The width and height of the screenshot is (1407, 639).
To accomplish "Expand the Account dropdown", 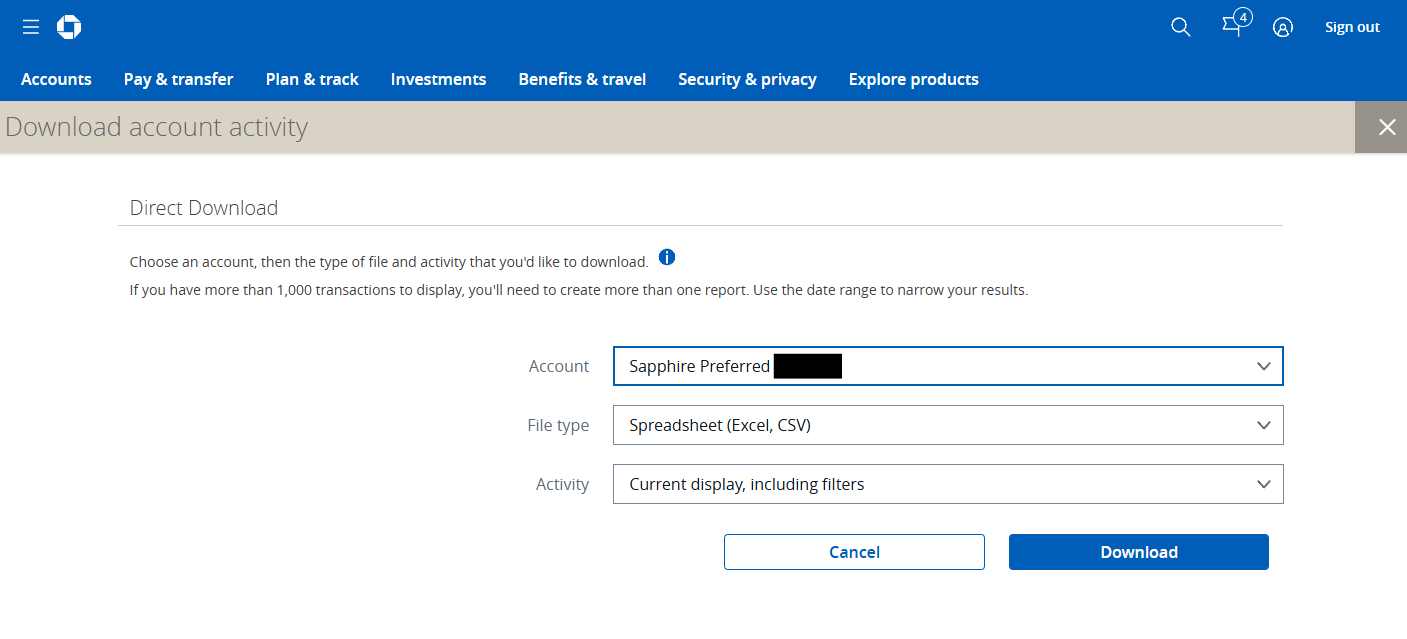I will pos(947,366).
